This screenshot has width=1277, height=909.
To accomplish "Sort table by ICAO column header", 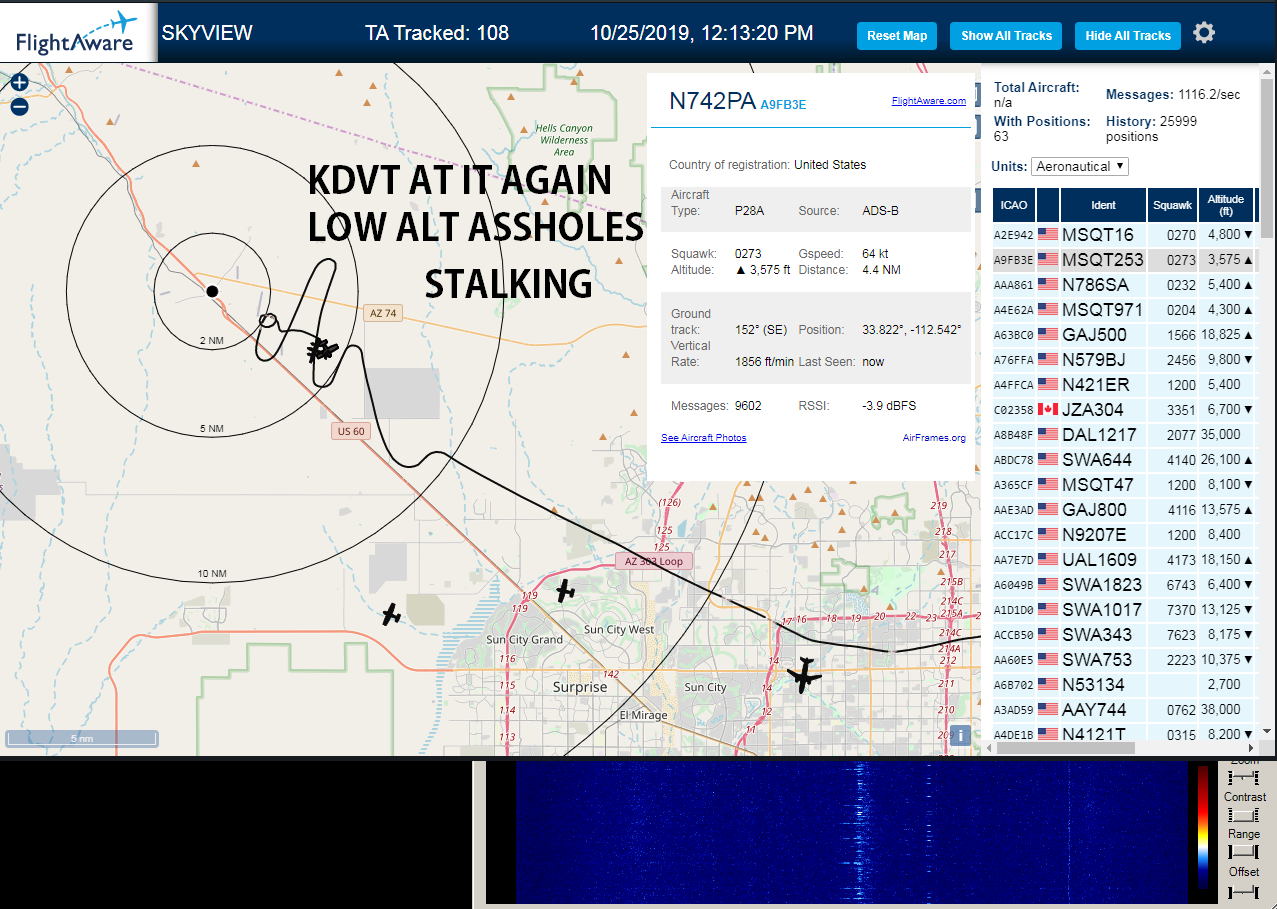I will (1014, 205).
